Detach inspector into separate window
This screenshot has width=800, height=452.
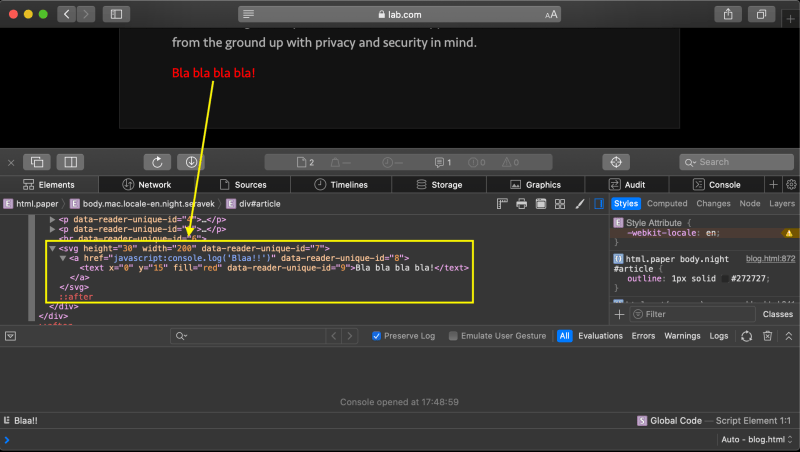[x=37, y=162]
